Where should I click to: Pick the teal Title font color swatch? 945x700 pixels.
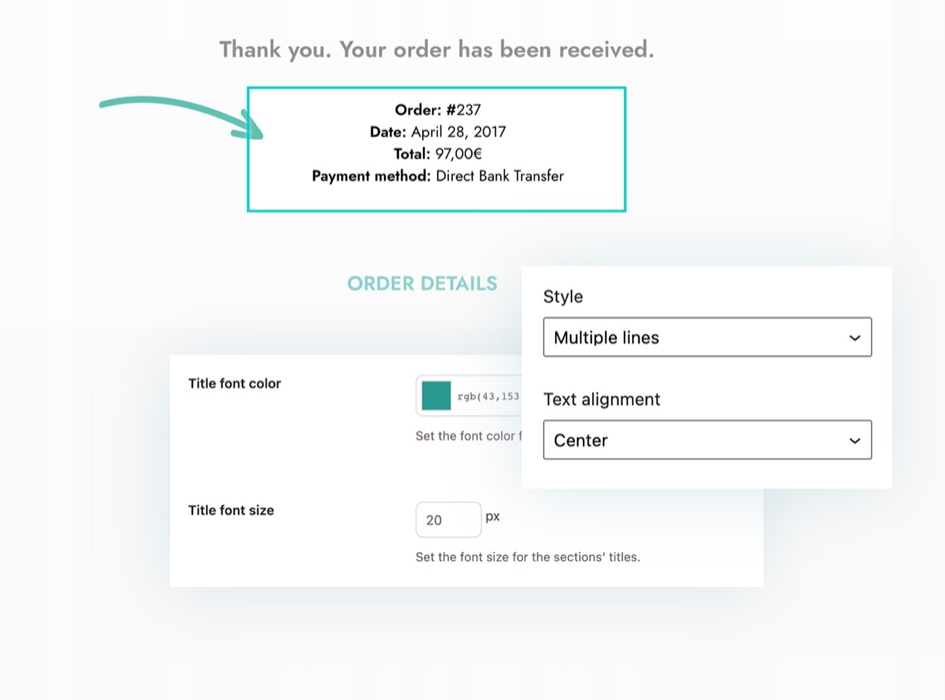(x=436, y=396)
